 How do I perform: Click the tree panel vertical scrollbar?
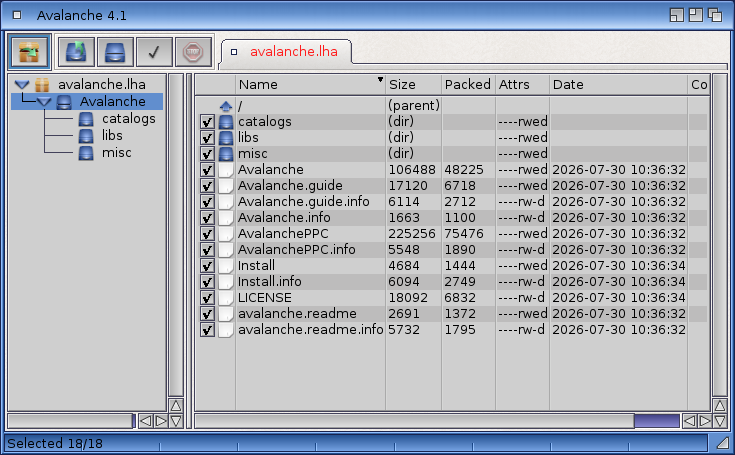[176, 235]
